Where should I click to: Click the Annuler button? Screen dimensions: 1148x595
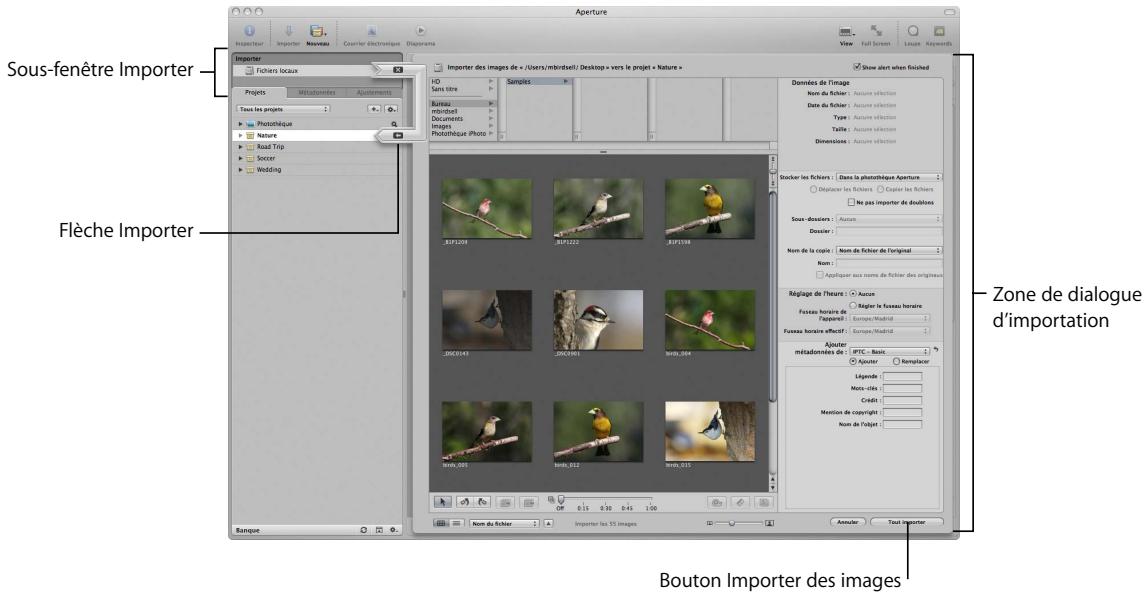pyautogui.click(x=848, y=522)
